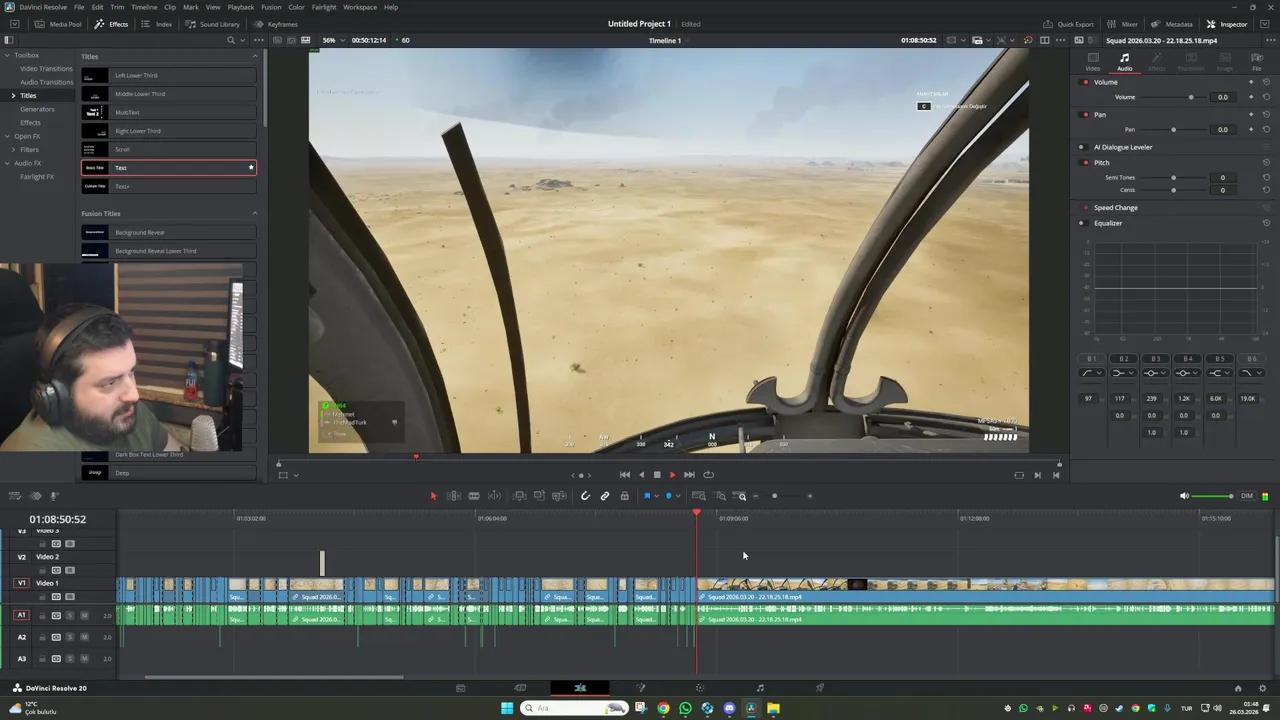
Task: Click the speaker volume icon
Action: click(x=1184, y=496)
